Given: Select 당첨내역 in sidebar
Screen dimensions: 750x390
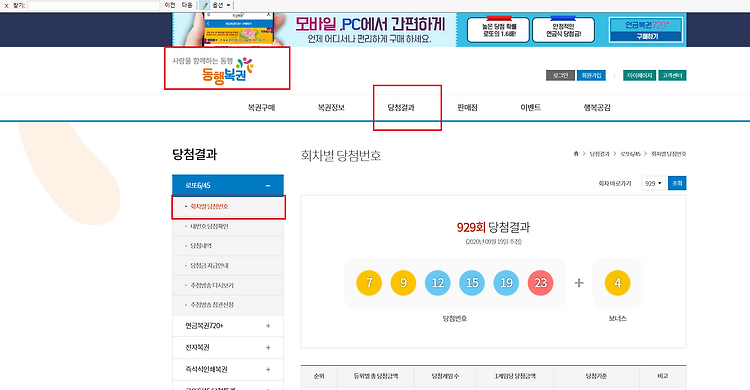Looking at the screenshot, I should [228, 246].
